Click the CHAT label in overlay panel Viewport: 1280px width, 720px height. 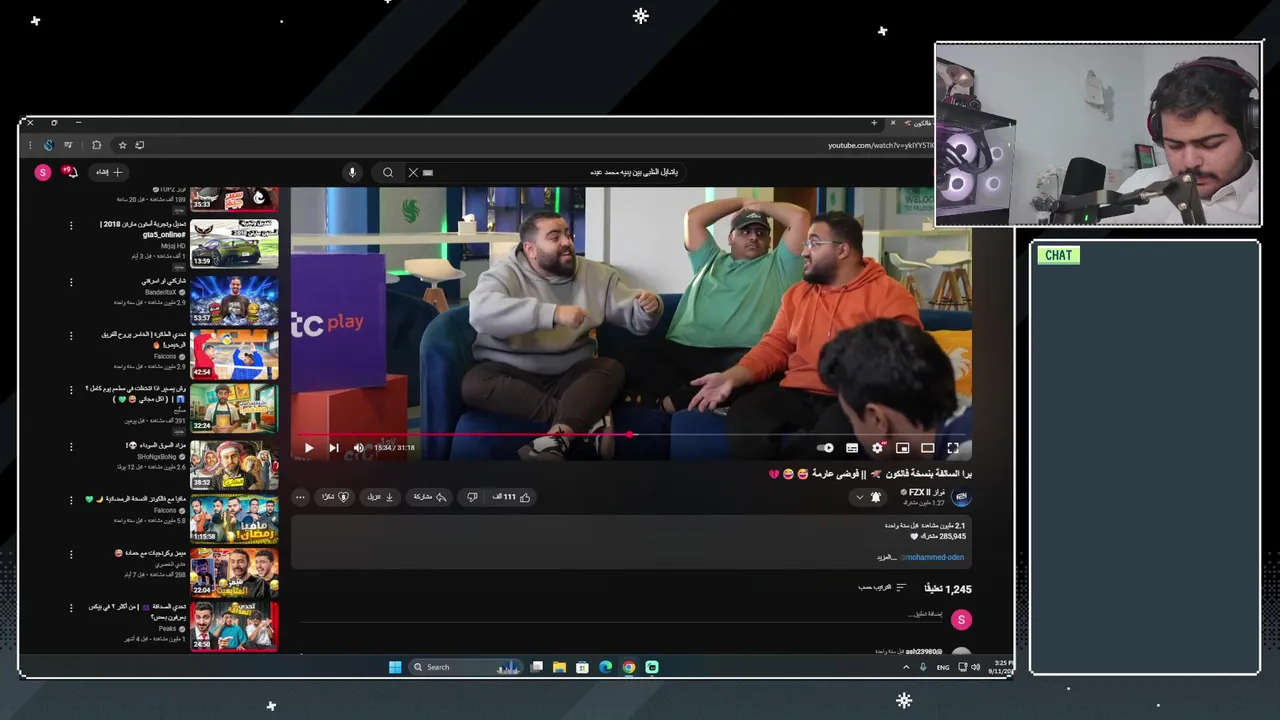1058,255
